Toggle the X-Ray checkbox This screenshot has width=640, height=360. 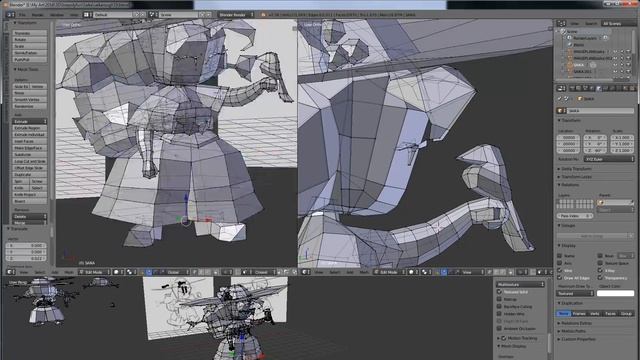click(600, 271)
